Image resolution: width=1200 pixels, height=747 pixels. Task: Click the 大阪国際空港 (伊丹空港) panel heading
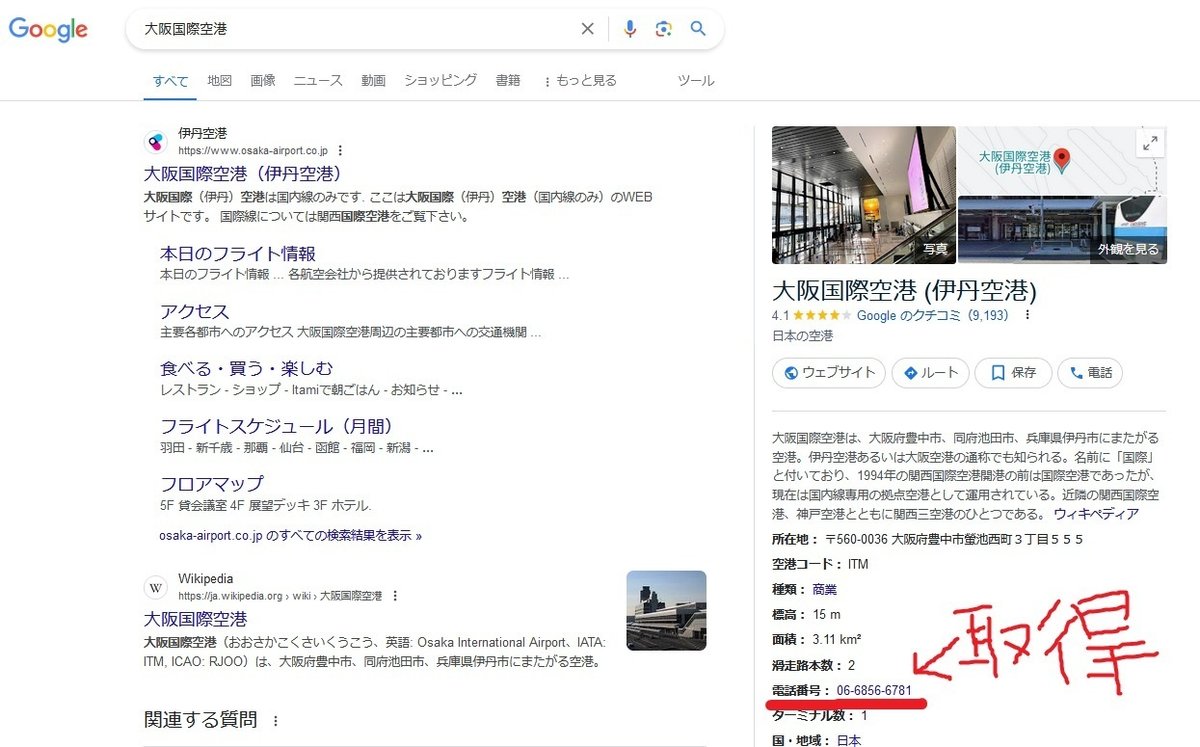tap(904, 291)
